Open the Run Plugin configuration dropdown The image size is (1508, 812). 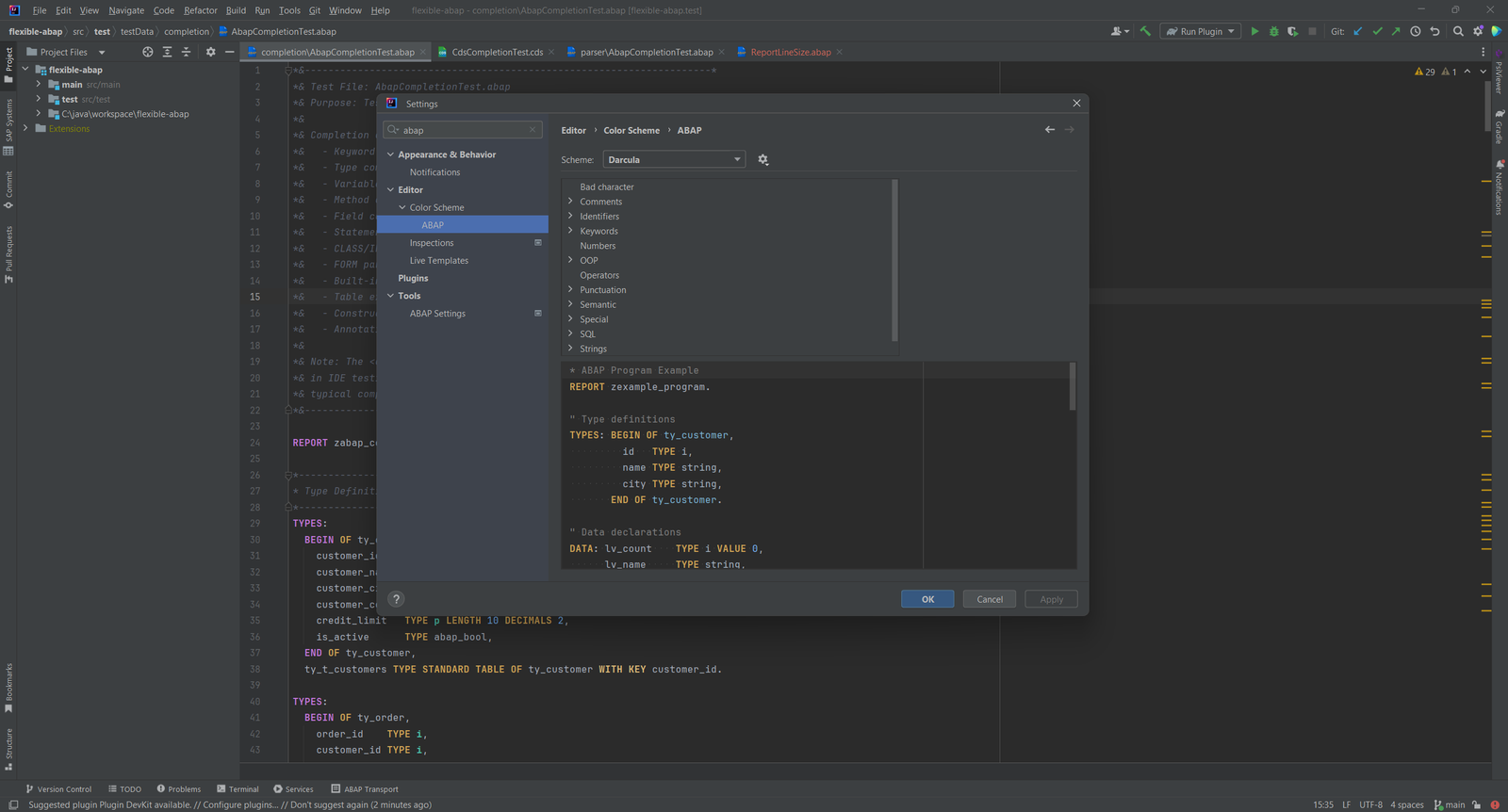[1200, 31]
